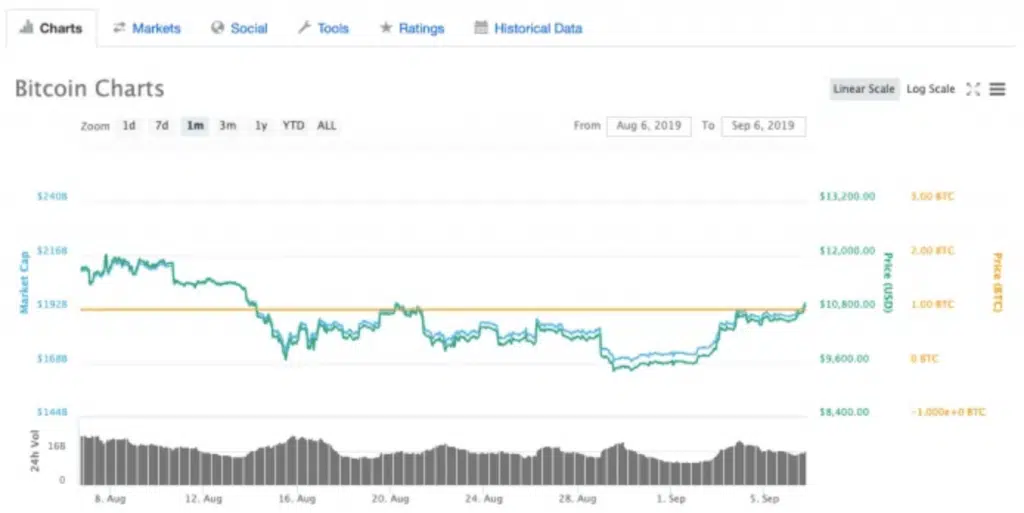Click the wrench icon beside Tools
Viewport: 1024px width, 513px height.
tap(304, 27)
